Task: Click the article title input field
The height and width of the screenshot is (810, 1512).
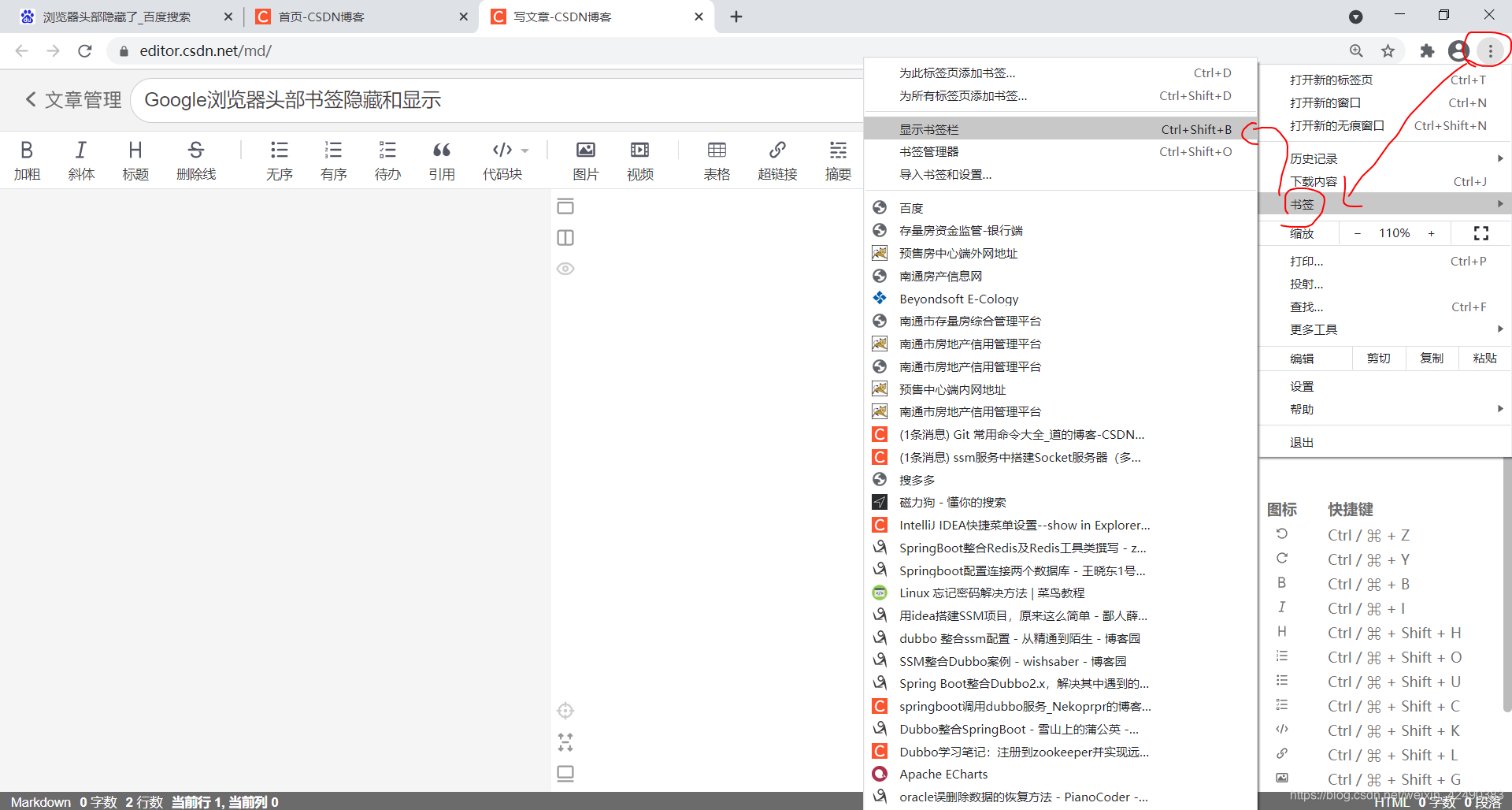Action: coord(498,100)
